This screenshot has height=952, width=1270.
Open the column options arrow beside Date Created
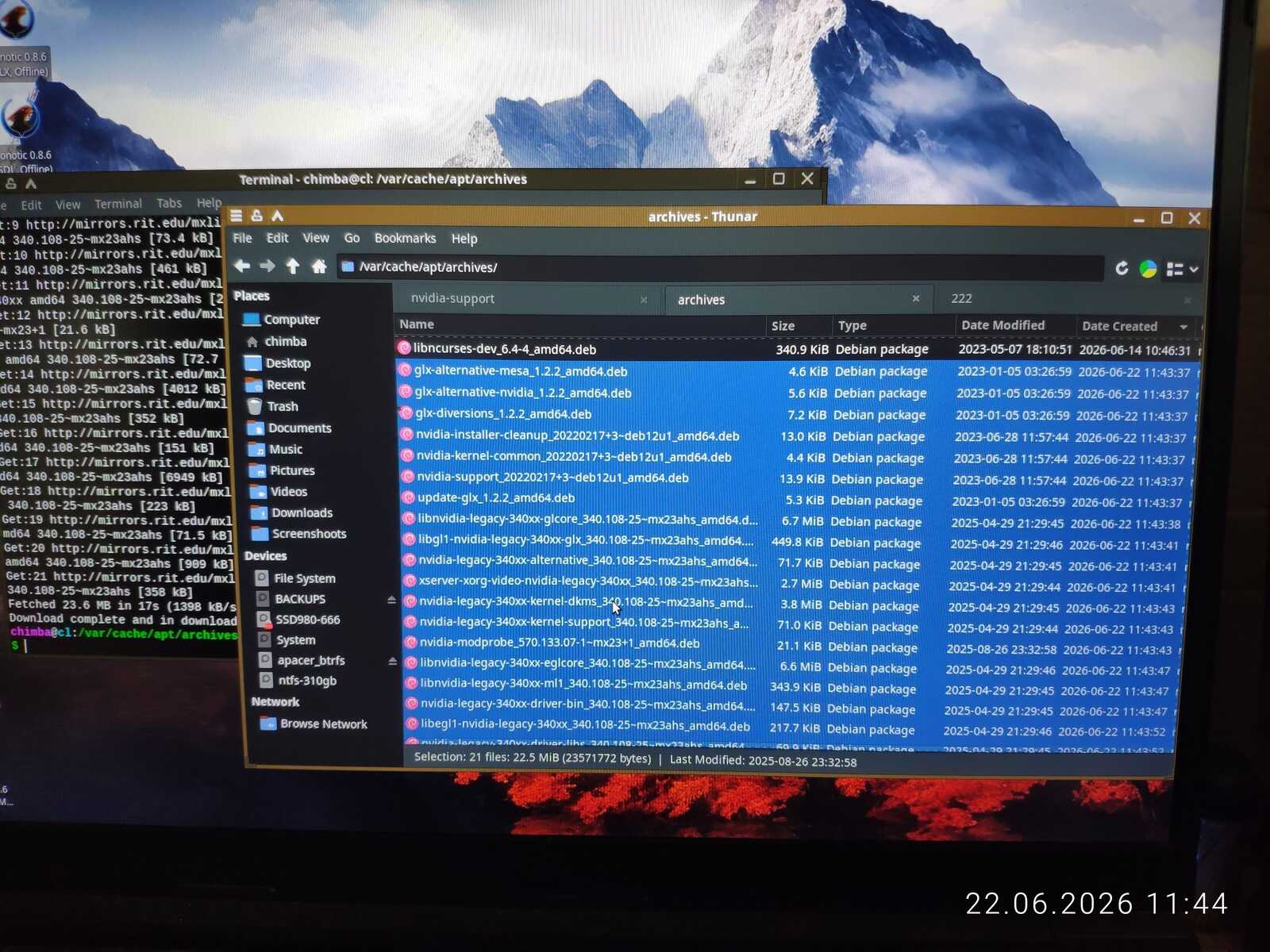1183,327
